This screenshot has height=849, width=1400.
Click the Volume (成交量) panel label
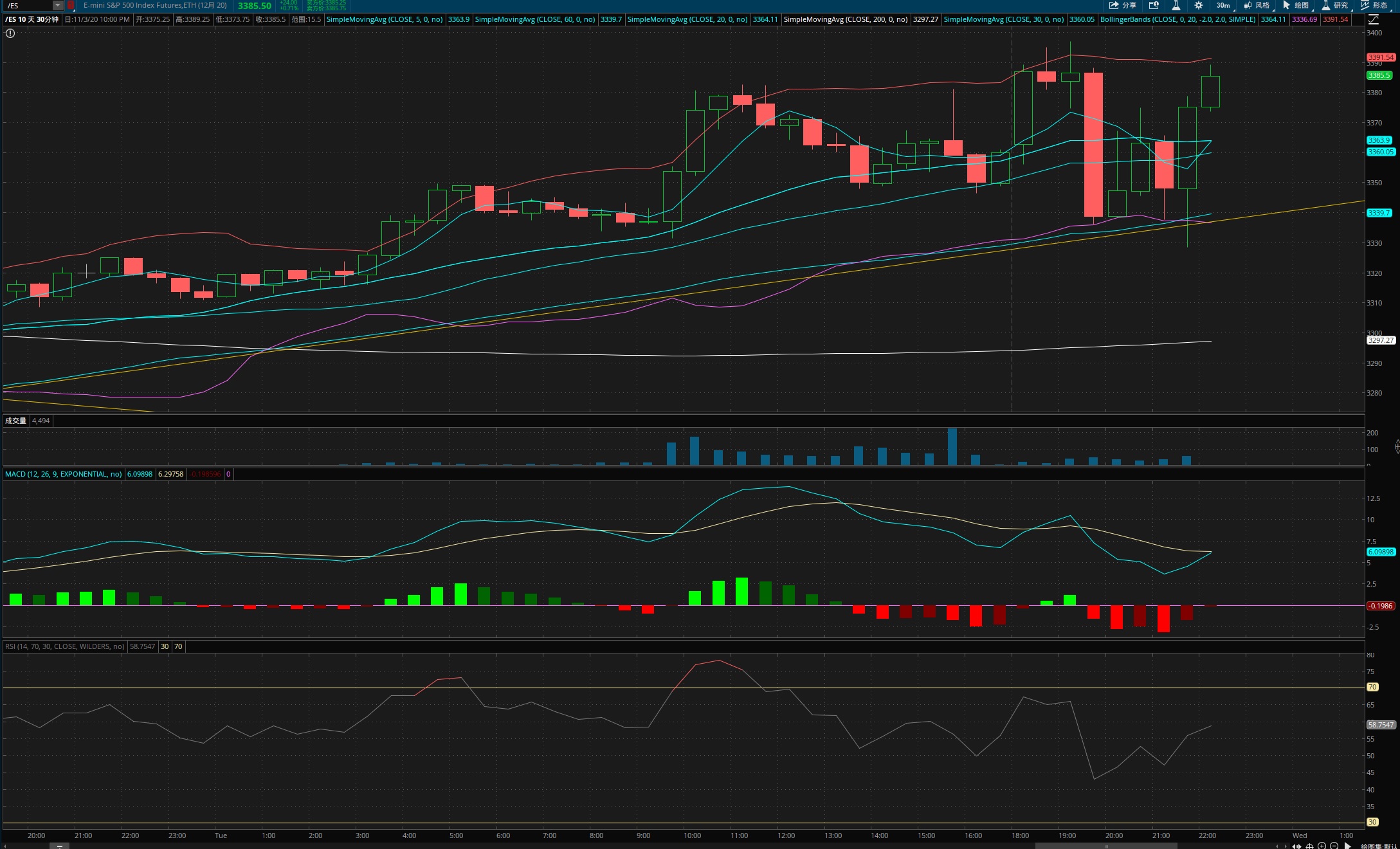point(16,421)
